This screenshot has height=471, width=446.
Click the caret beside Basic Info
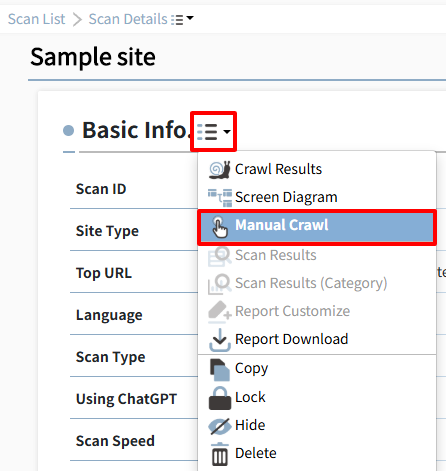pos(227,132)
